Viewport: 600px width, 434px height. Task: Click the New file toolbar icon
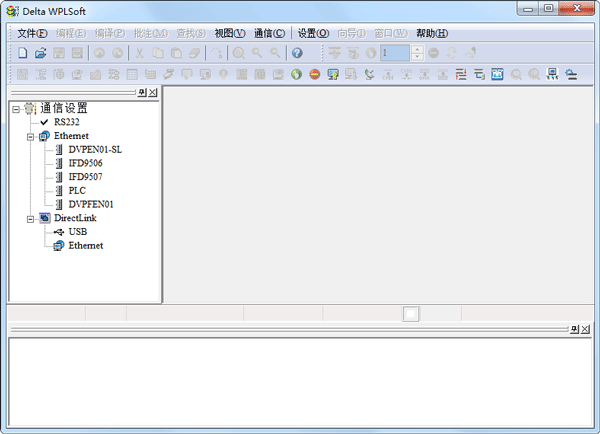22,53
